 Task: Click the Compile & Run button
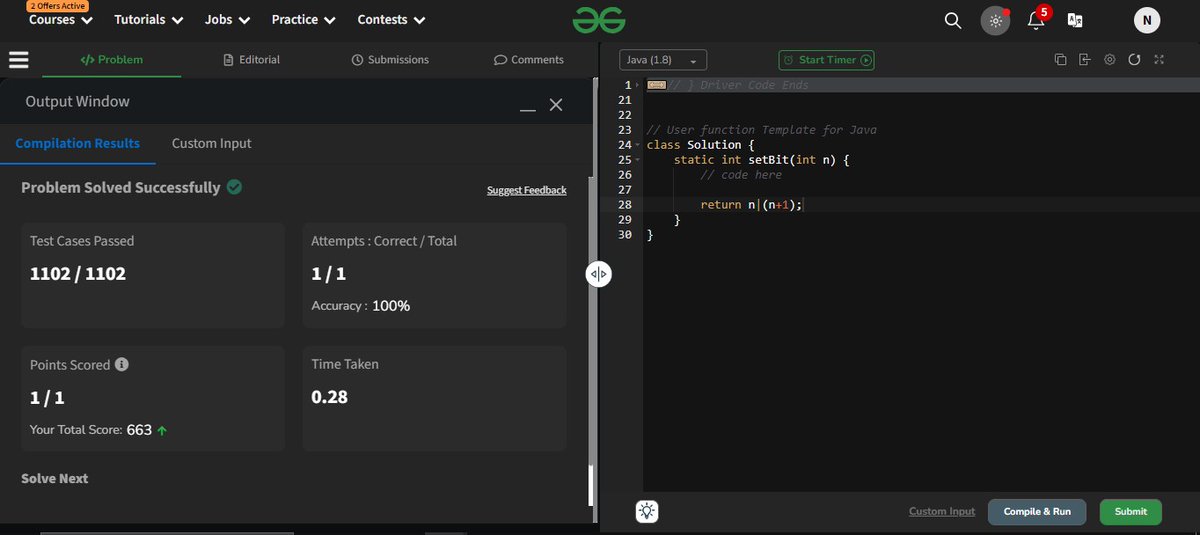(1037, 511)
